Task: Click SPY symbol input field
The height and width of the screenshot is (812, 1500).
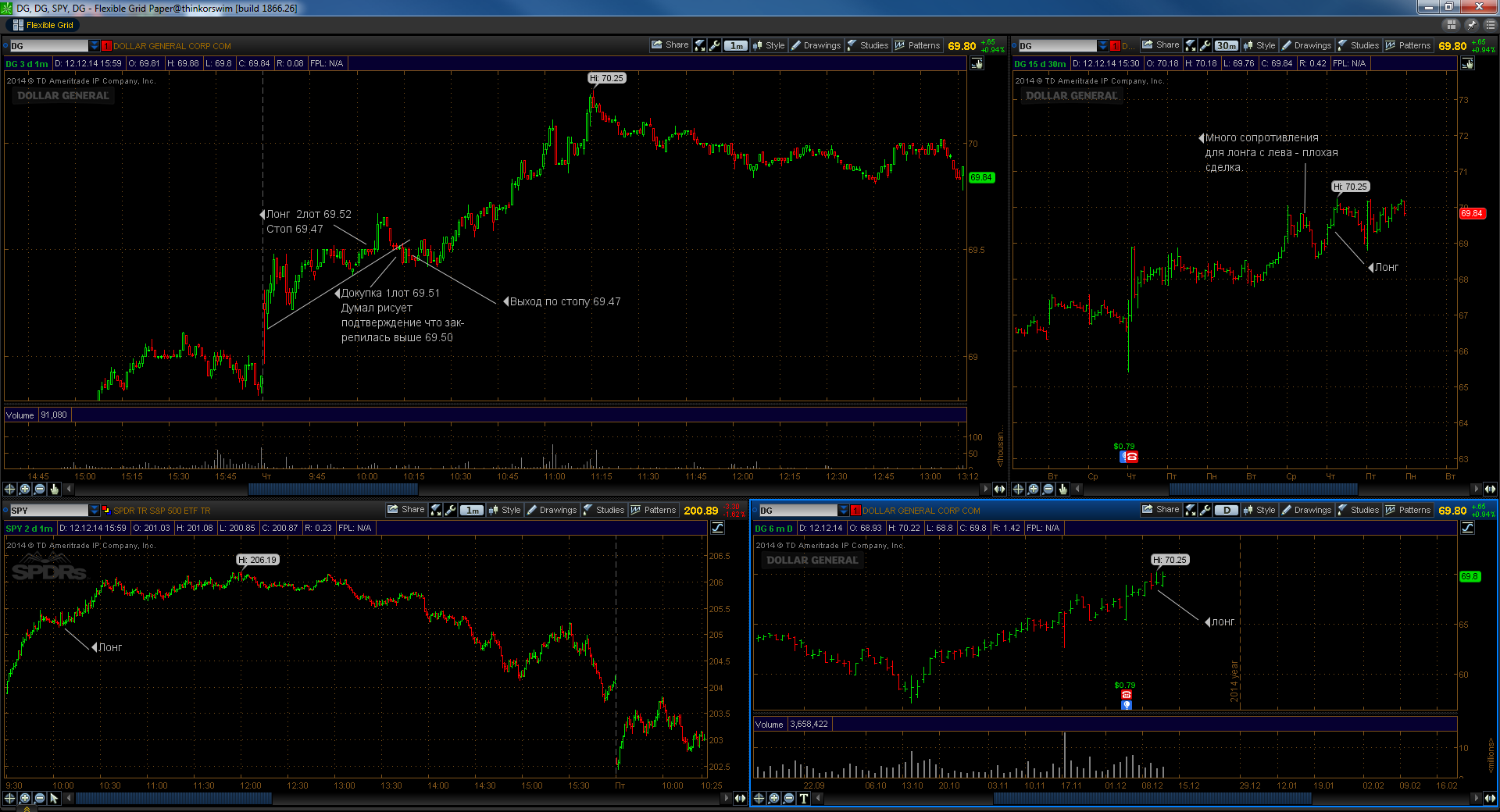Action: 48,511
